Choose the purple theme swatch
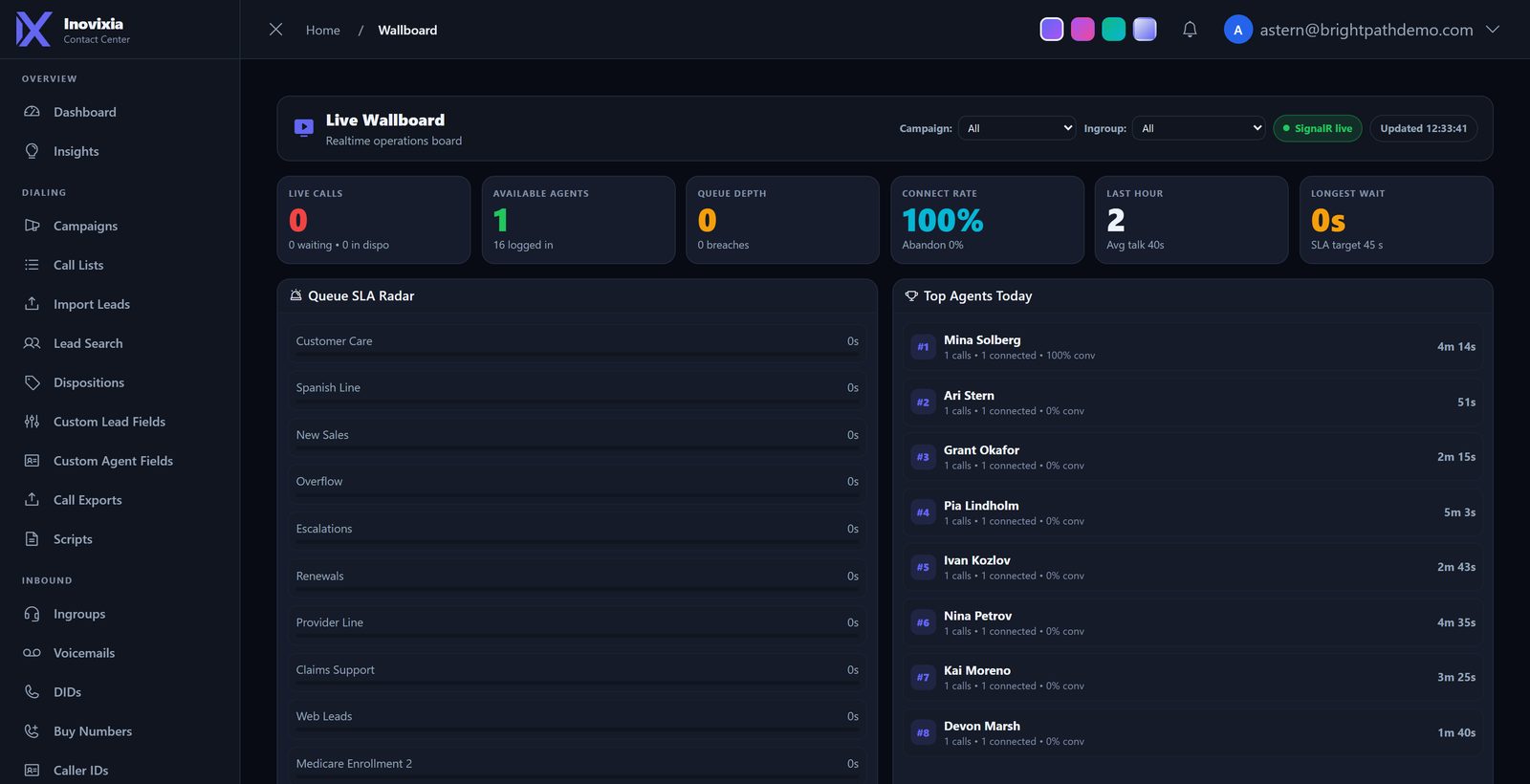 [x=1052, y=30]
